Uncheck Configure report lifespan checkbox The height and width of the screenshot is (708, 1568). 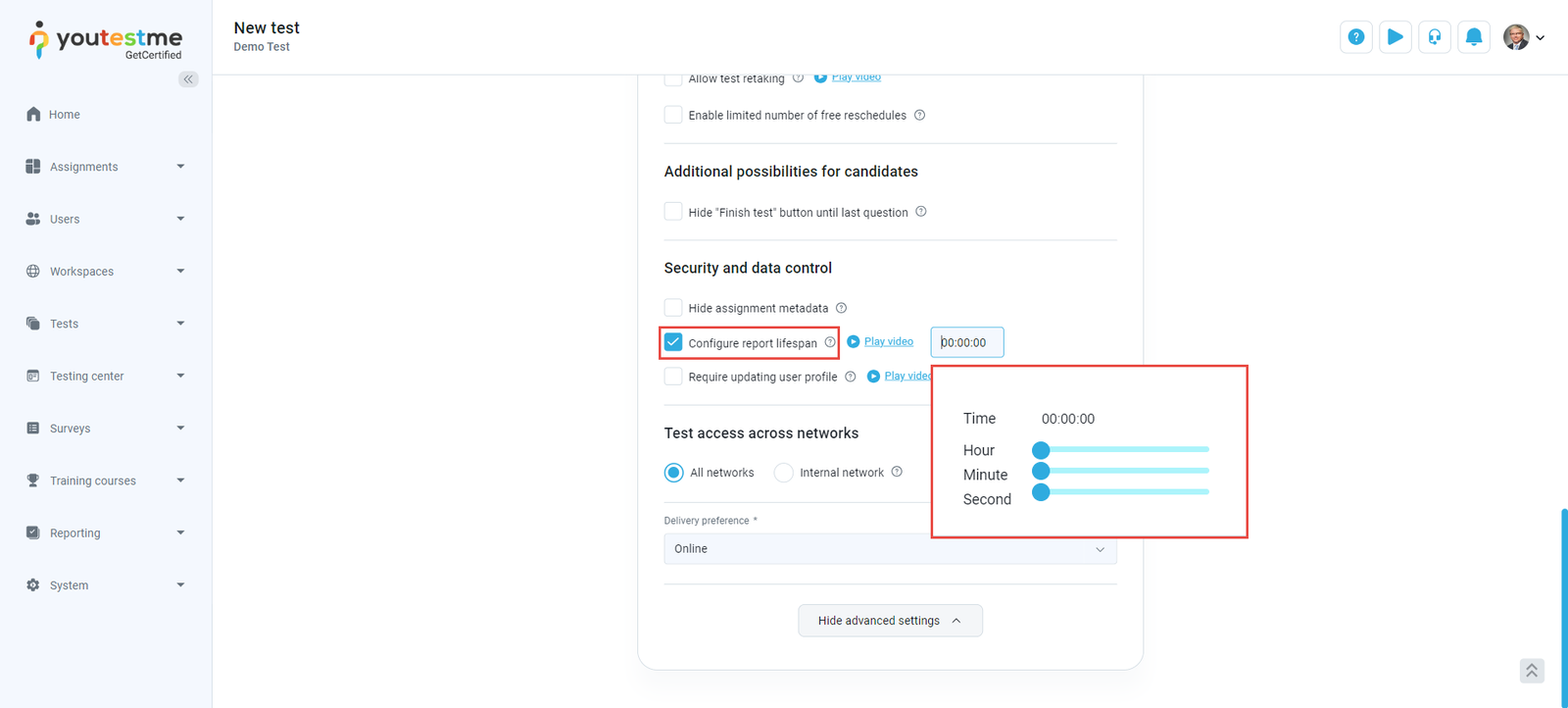coord(673,342)
